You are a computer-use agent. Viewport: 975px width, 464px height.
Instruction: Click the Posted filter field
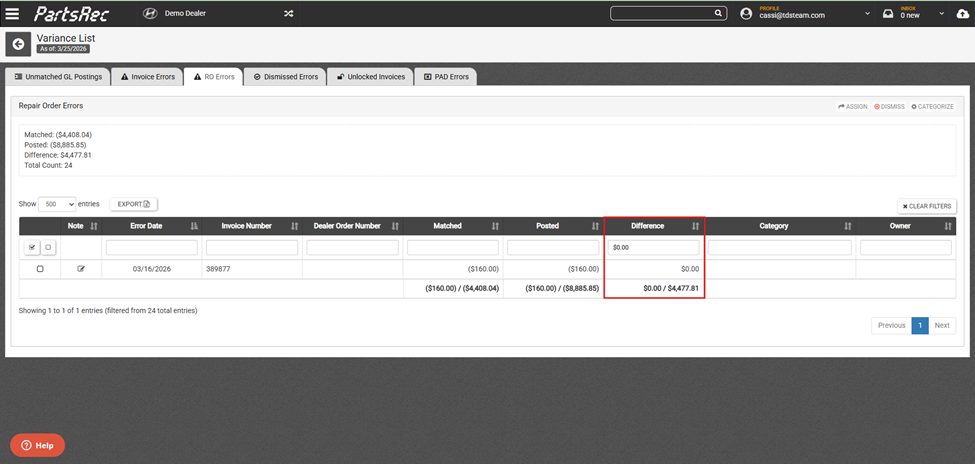pos(553,248)
